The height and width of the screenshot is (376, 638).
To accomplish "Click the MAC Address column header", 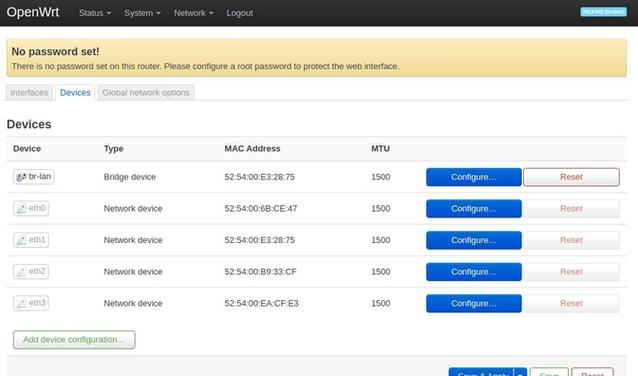I will 252,149.
